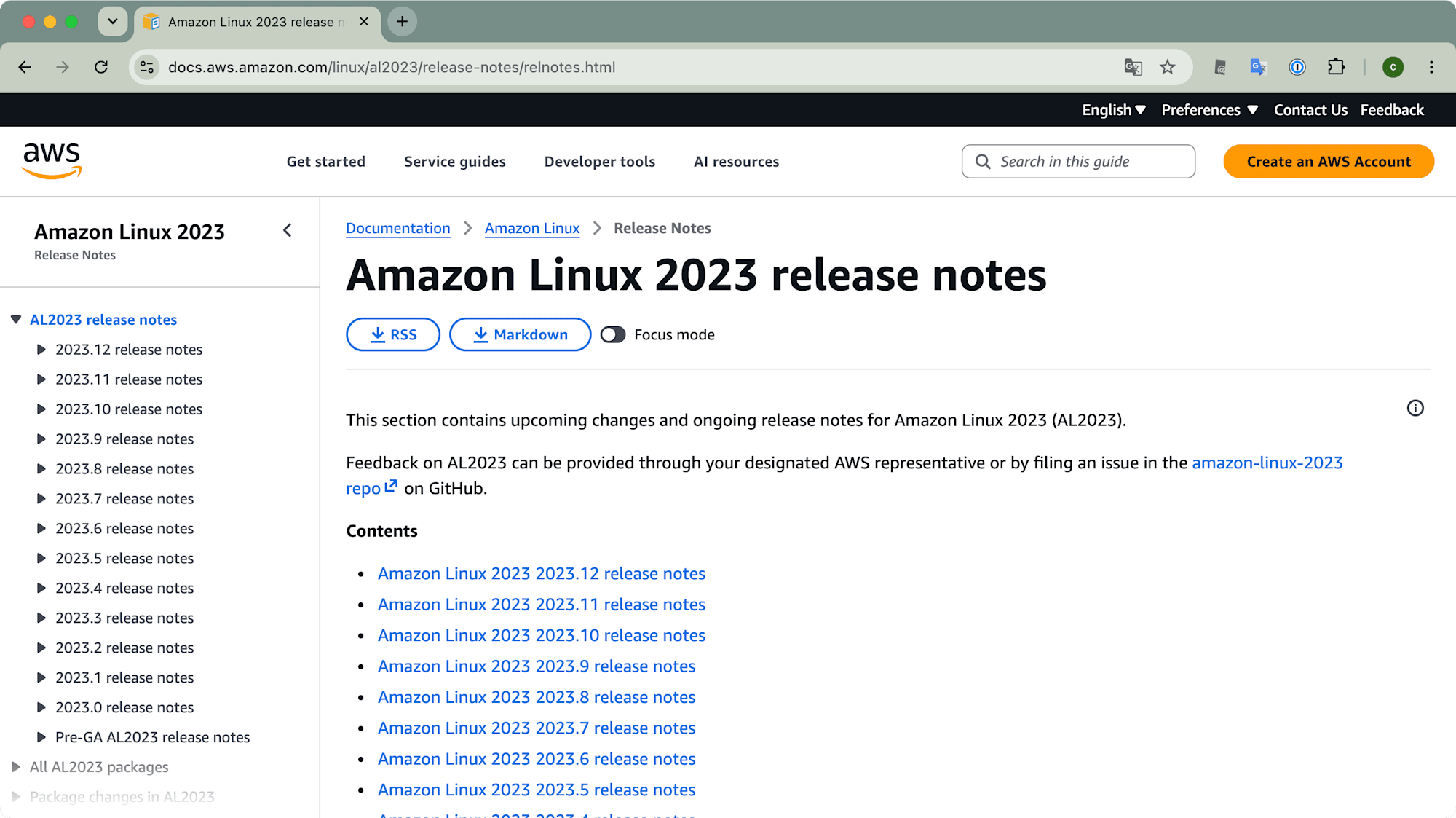Bookmark this page with the star icon
Screen dimensions: 1456x818
pos(1168,67)
